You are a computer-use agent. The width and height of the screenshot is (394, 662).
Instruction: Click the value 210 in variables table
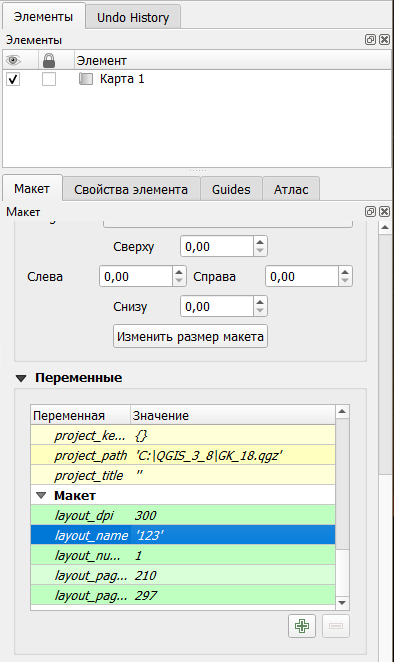pos(145,575)
